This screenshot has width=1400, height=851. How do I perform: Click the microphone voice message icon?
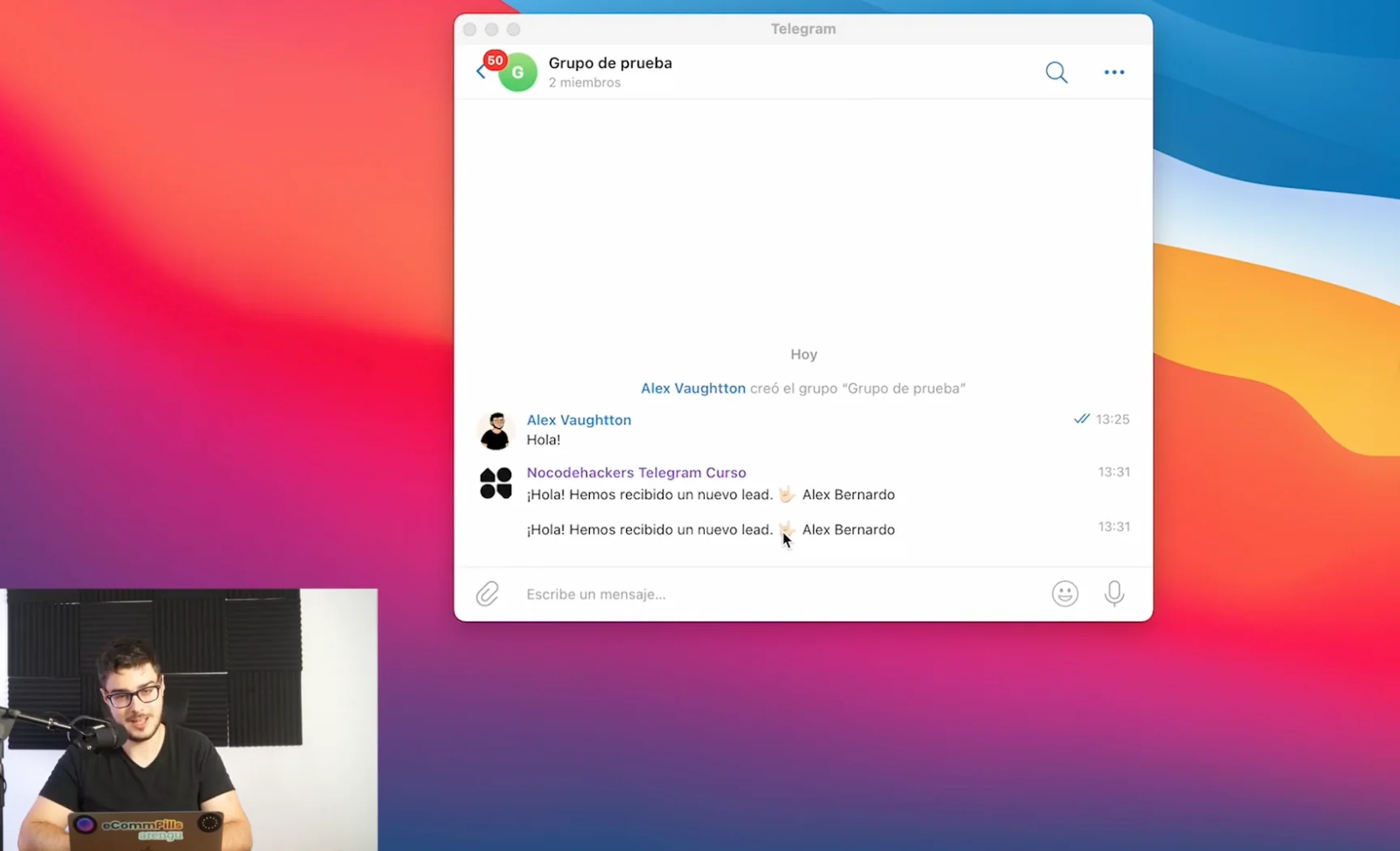pos(1114,594)
